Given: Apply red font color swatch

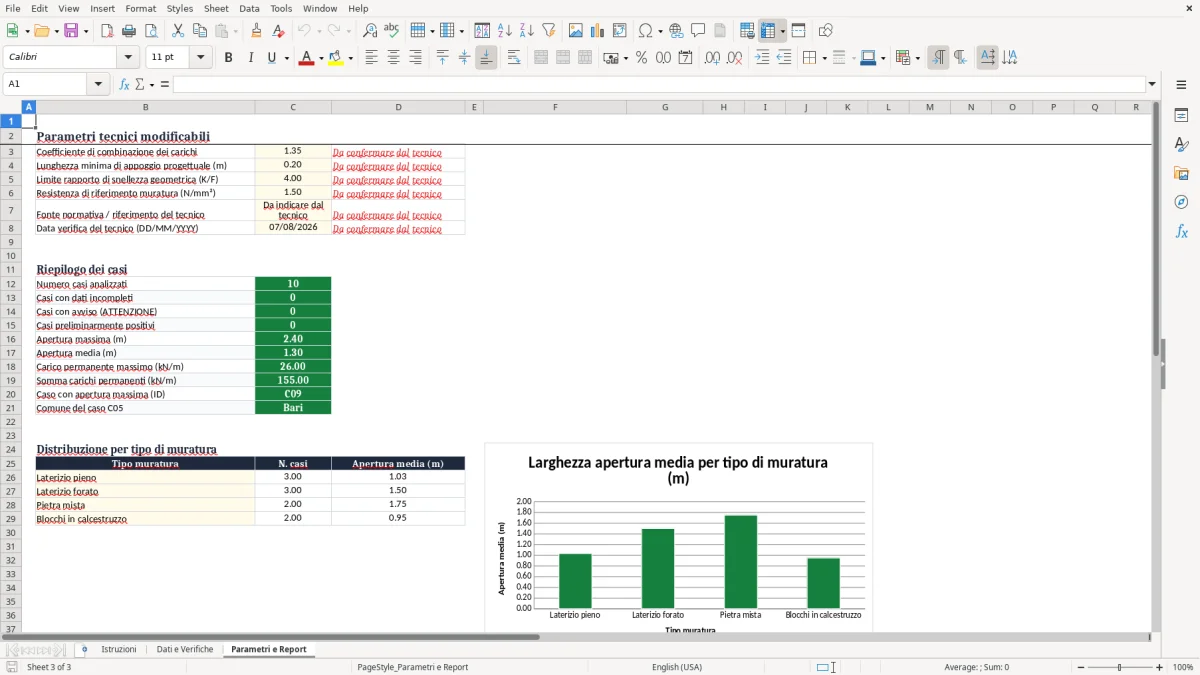Looking at the screenshot, I should click(x=306, y=58).
